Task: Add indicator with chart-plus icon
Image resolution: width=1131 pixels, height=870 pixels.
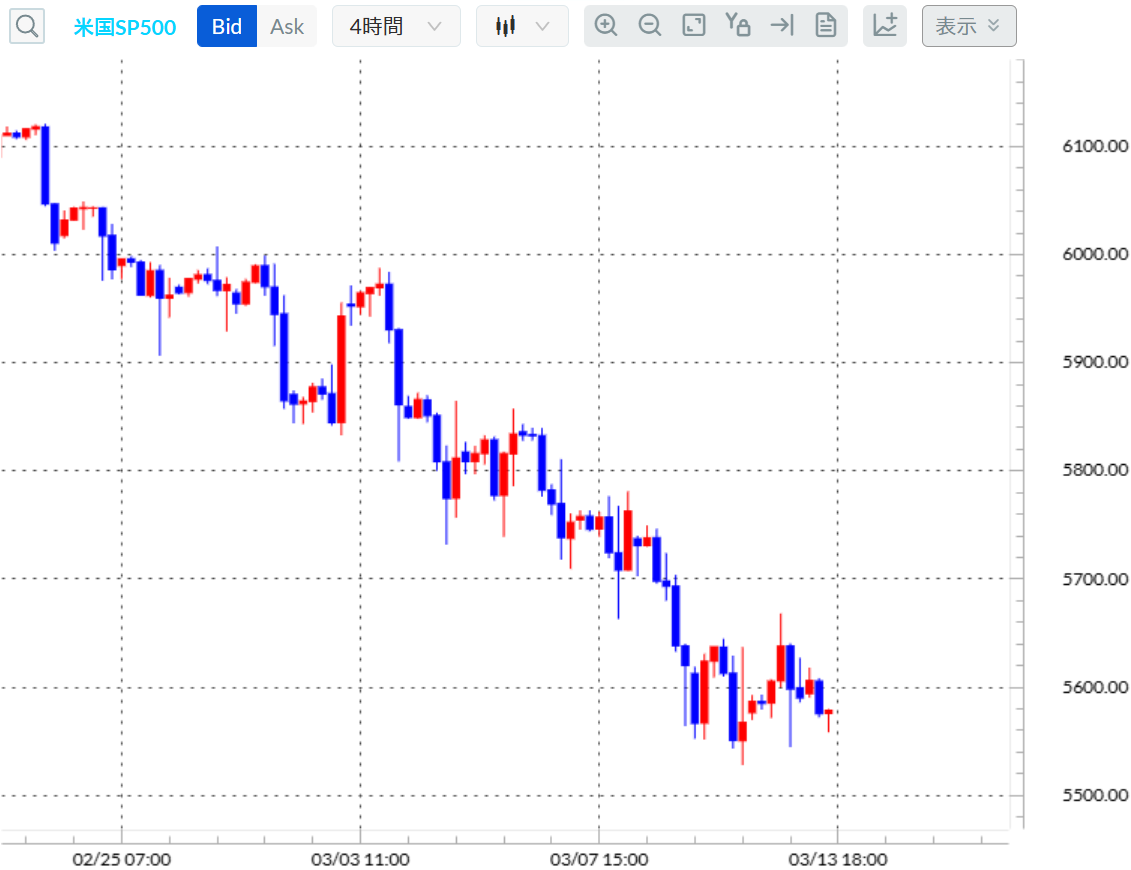Action: [885, 26]
